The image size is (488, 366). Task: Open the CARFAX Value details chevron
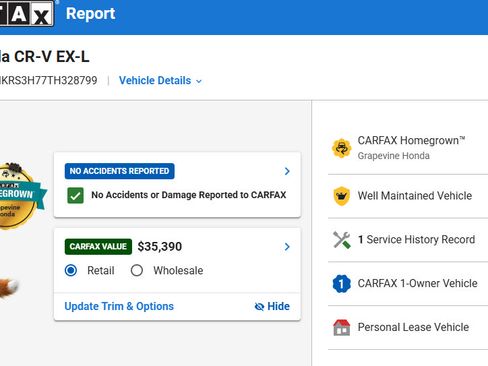[287, 247]
